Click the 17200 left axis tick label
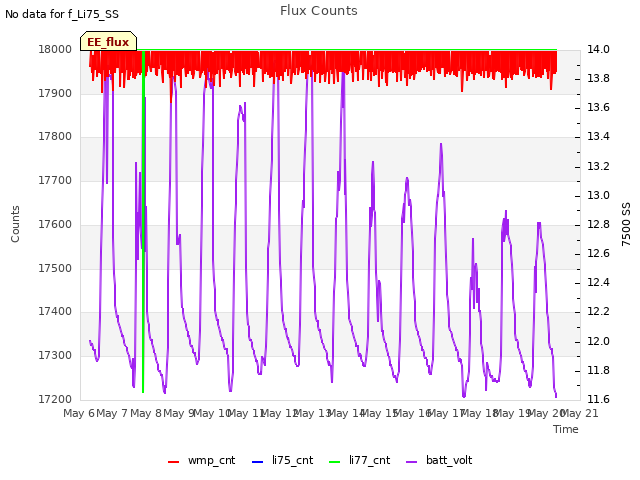Viewport: 640px width, 480px height. [55, 399]
